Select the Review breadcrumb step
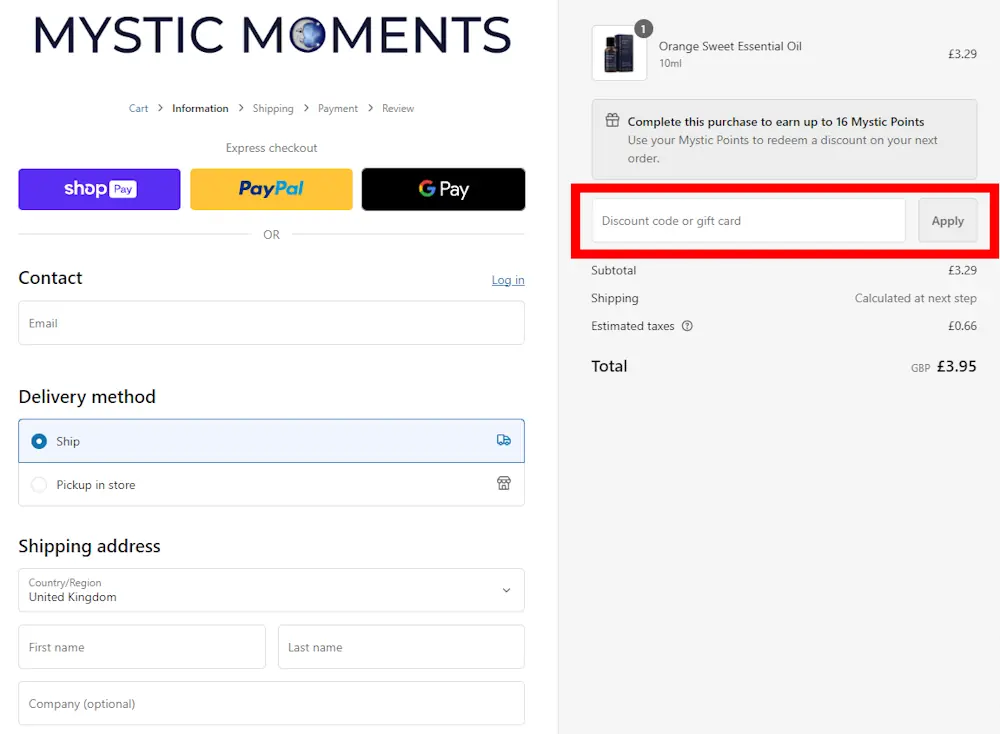1000x734 pixels. [x=398, y=108]
